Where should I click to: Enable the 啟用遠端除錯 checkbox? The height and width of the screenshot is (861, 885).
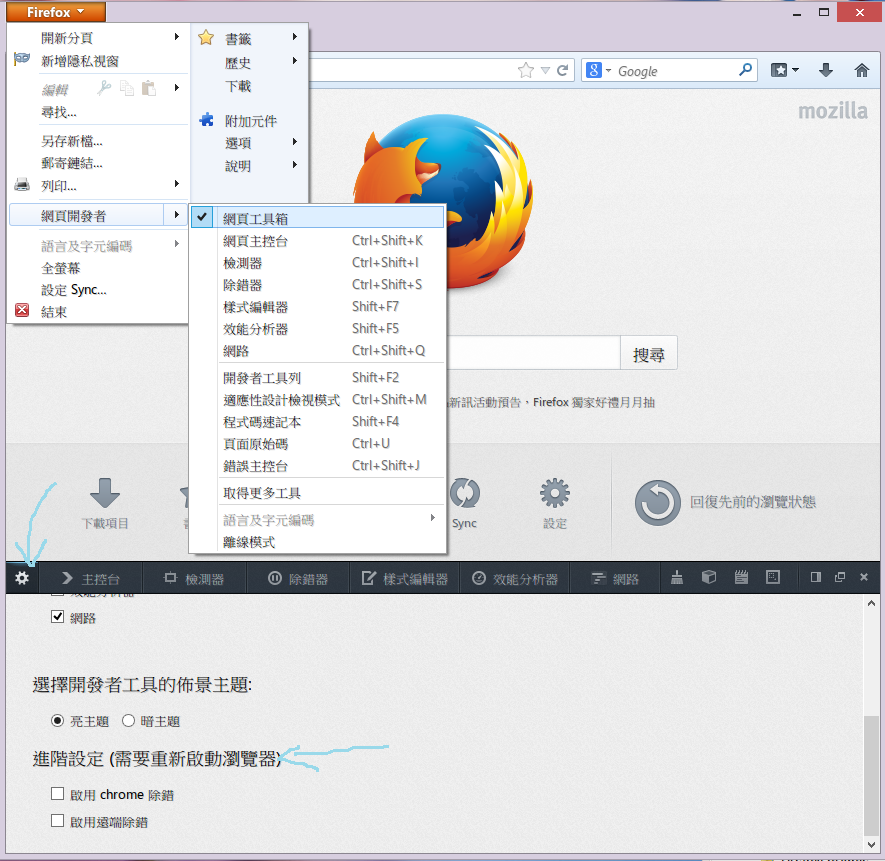point(58,822)
